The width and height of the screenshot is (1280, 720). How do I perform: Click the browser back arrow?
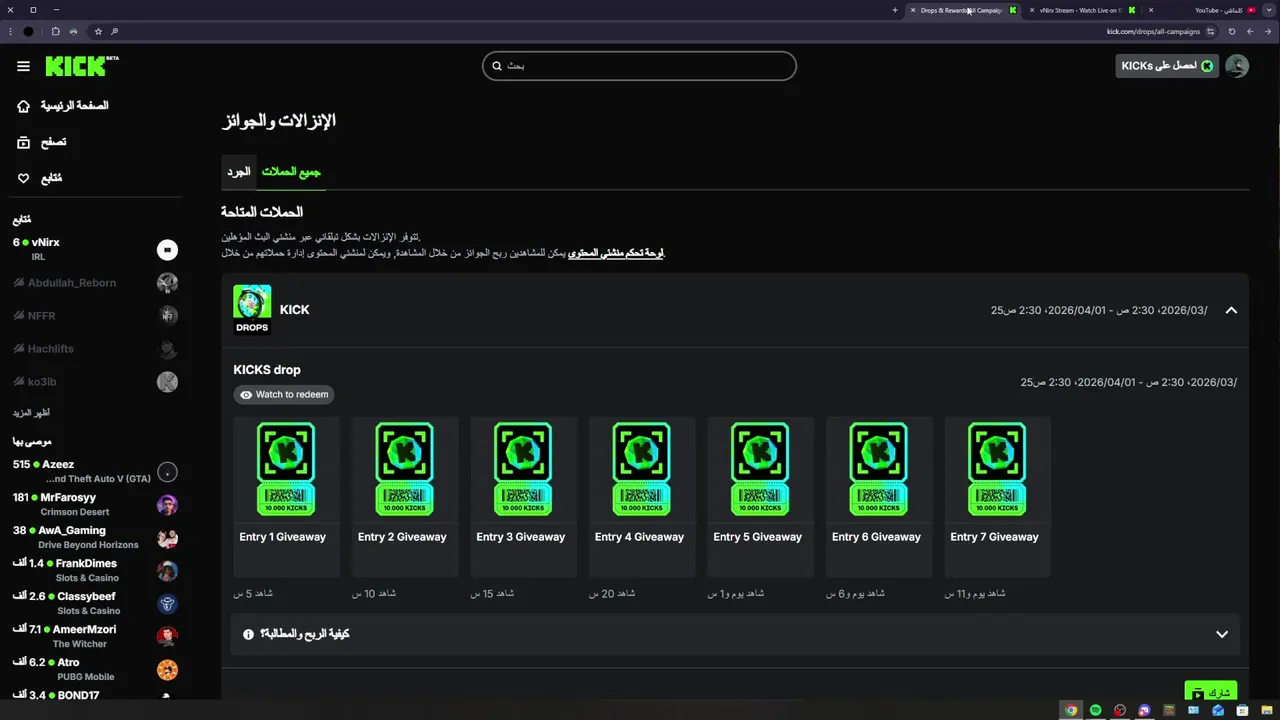pos(1268,31)
